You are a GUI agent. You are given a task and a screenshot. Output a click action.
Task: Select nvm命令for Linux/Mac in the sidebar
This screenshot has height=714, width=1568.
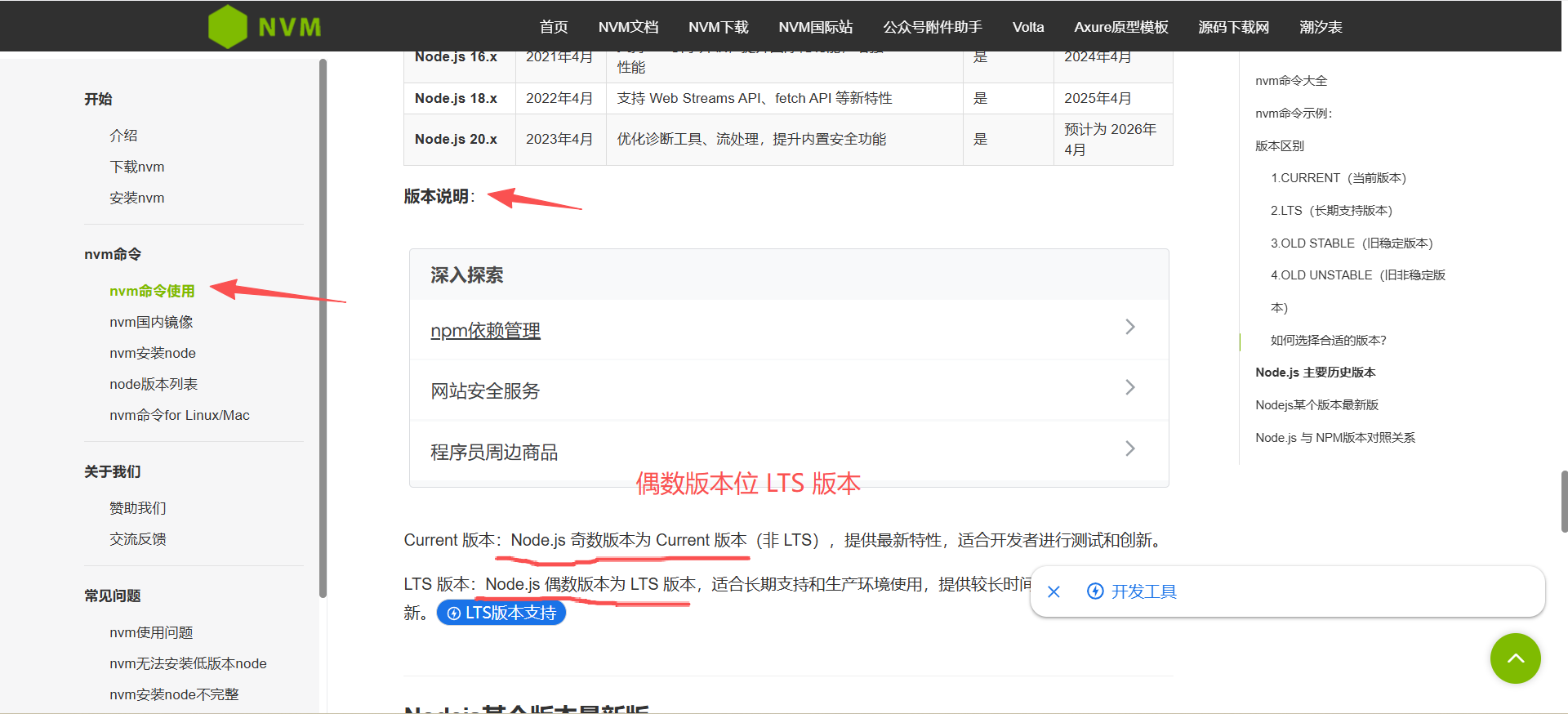(180, 415)
